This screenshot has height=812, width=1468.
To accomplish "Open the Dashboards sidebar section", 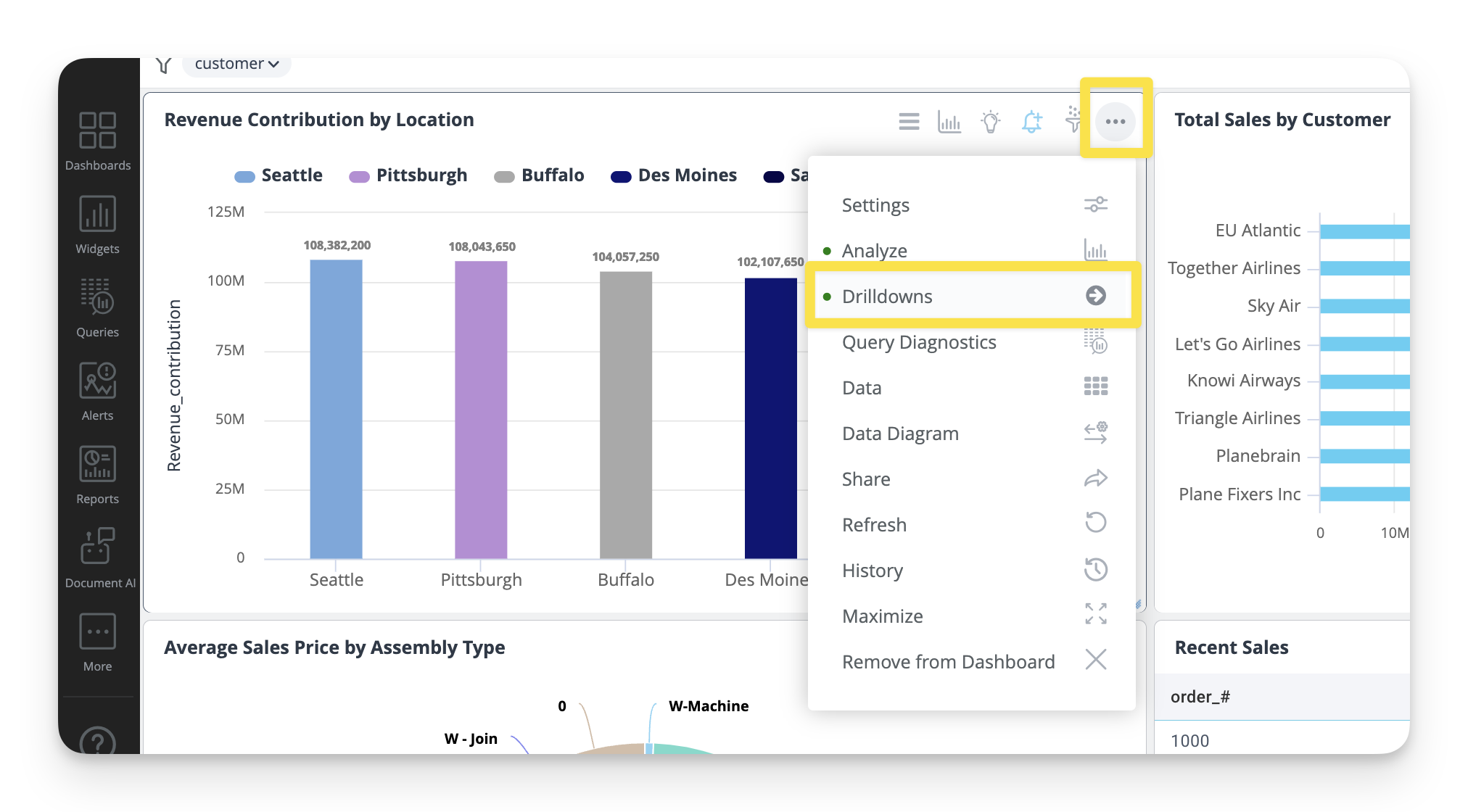I will [x=97, y=141].
